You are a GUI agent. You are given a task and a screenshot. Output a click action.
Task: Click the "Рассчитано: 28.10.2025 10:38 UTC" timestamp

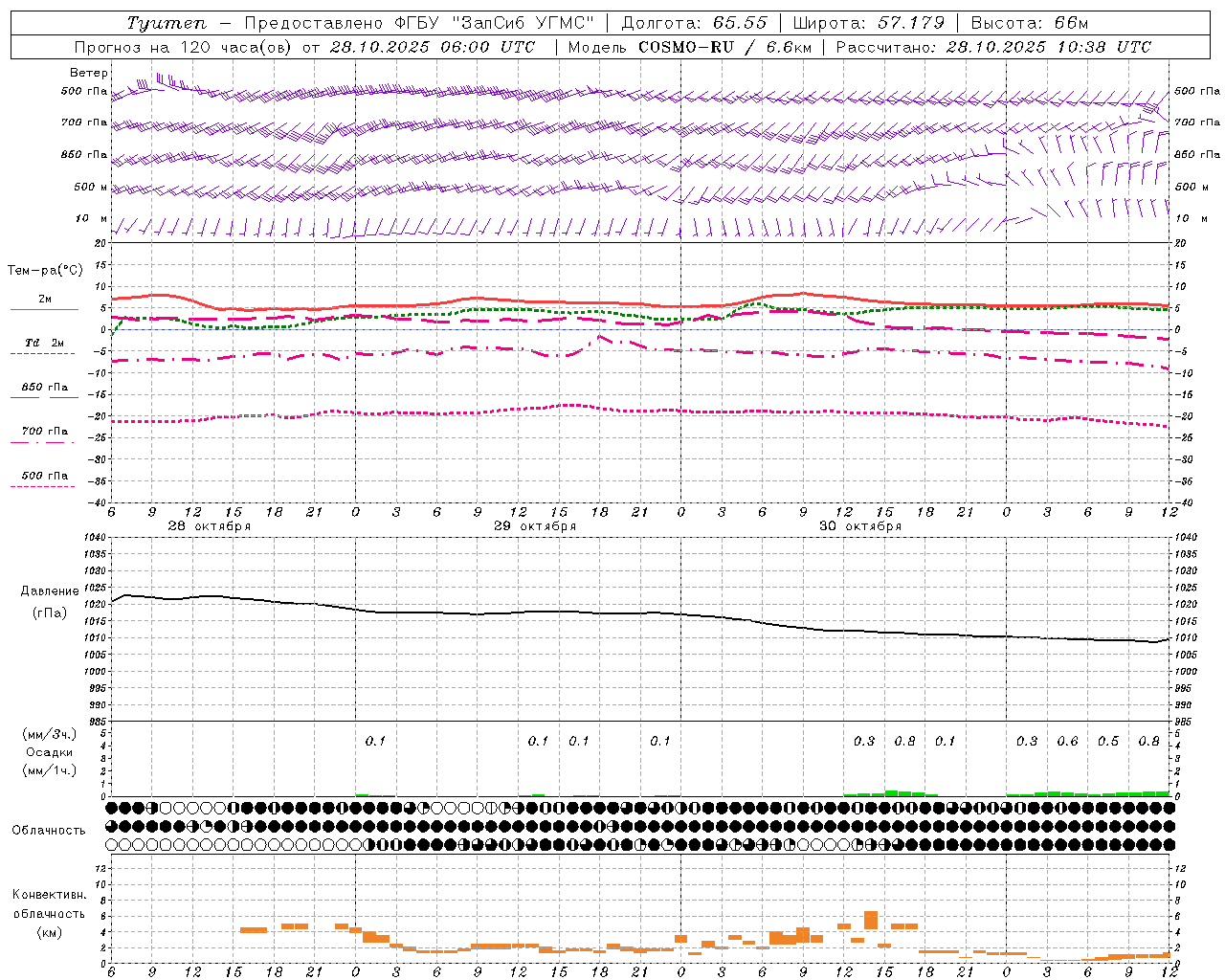[x=993, y=47]
